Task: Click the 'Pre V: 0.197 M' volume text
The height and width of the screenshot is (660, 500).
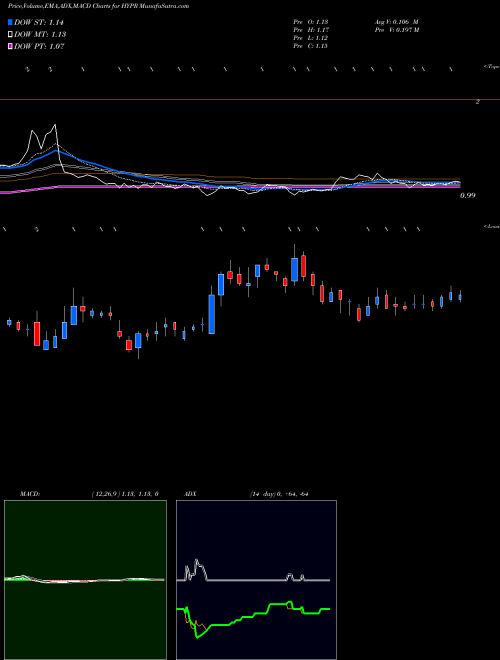Action: pos(396,30)
